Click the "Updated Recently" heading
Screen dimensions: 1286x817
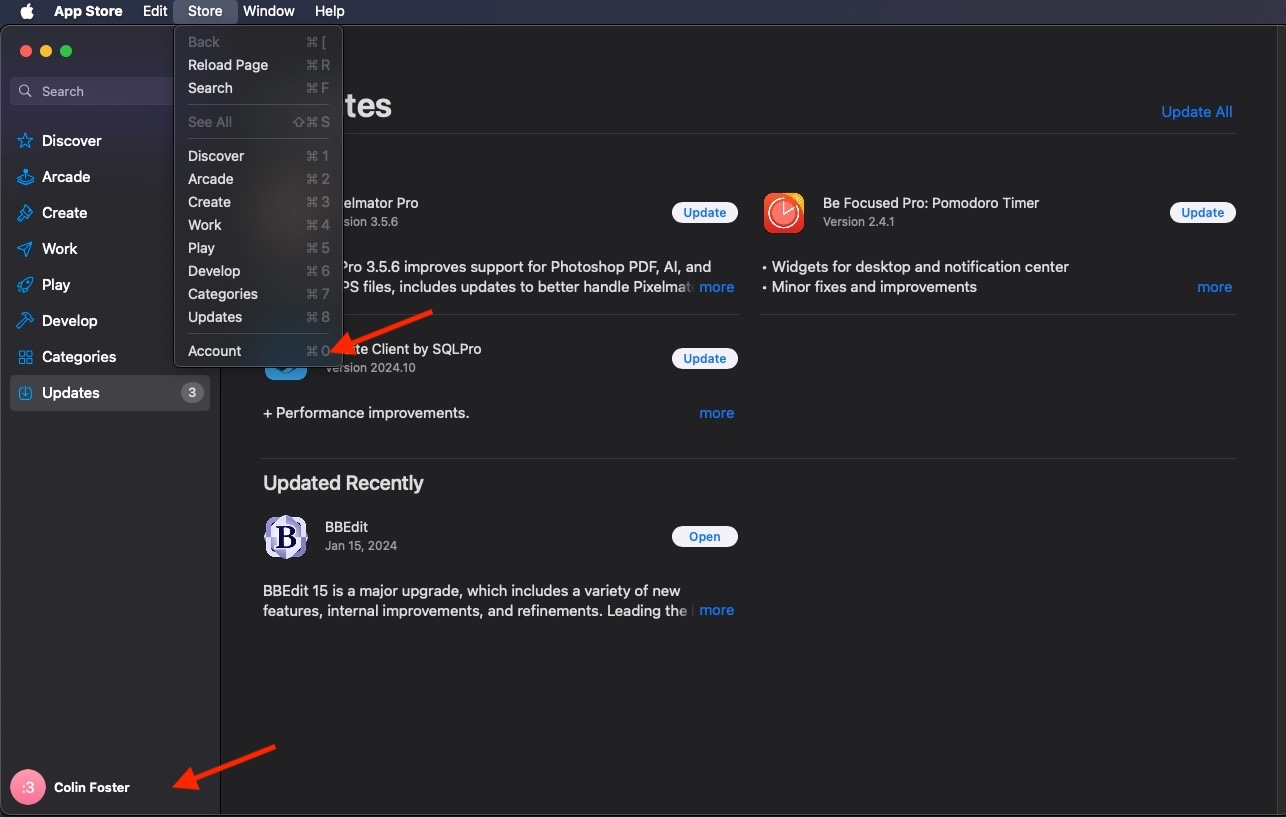point(343,483)
